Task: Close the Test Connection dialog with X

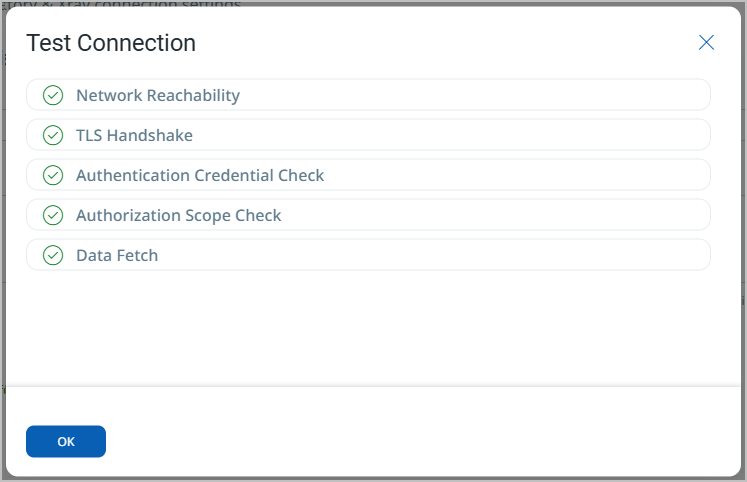Action: point(706,42)
